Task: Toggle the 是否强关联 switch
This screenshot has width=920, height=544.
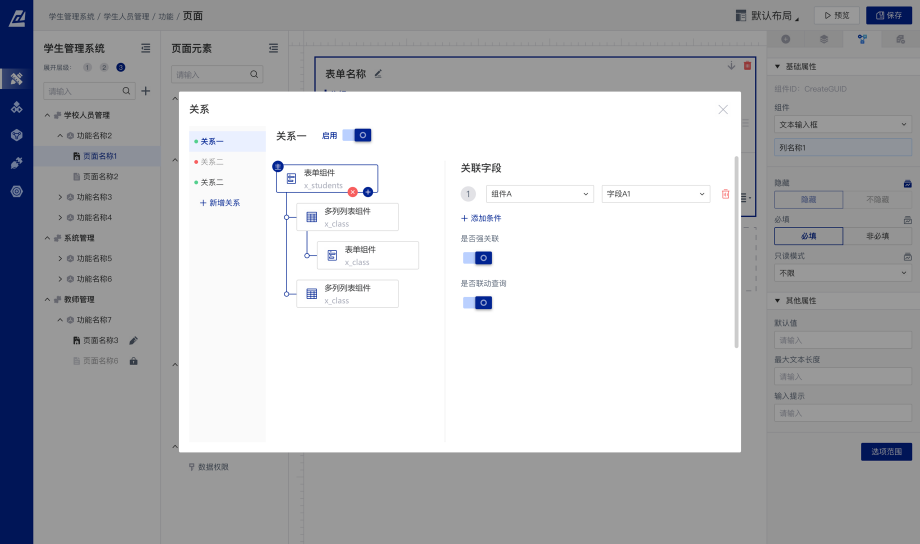Action: click(x=477, y=257)
